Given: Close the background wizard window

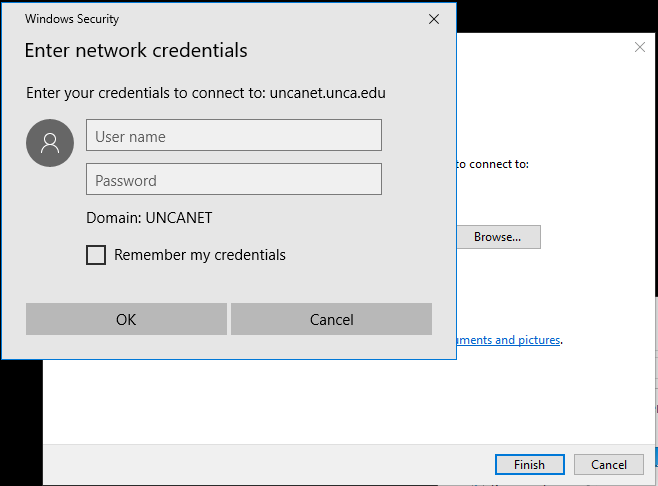Looking at the screenshot, I should 640,47.
